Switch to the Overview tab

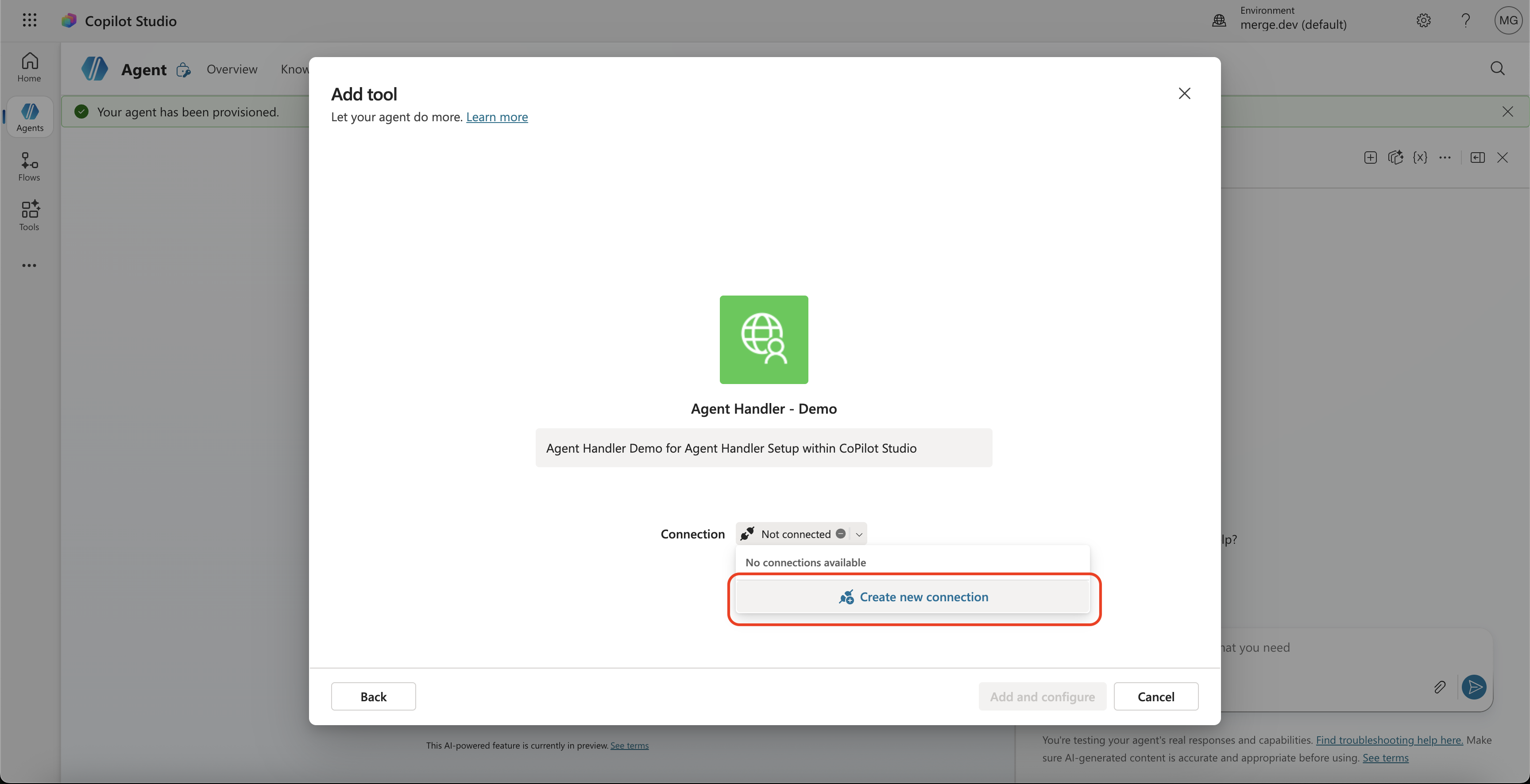click(232, 69)
